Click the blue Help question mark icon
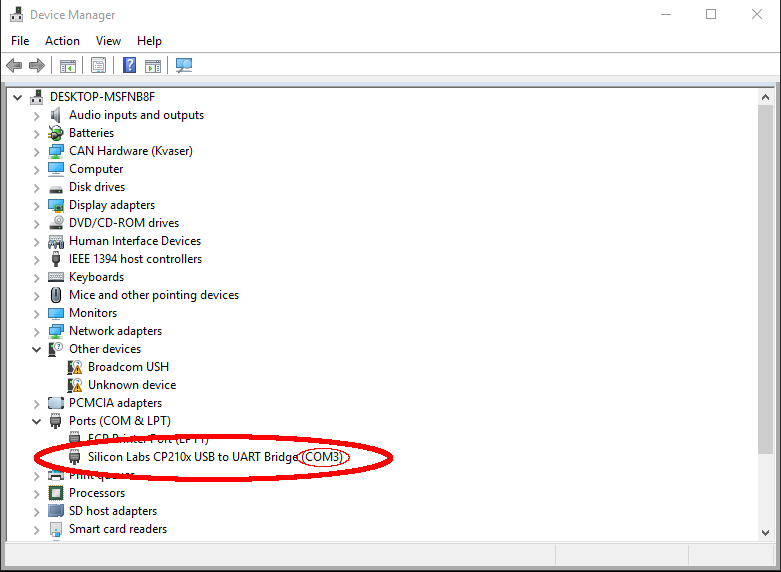The width and height of the screenshot is (781, 572). 130,65
